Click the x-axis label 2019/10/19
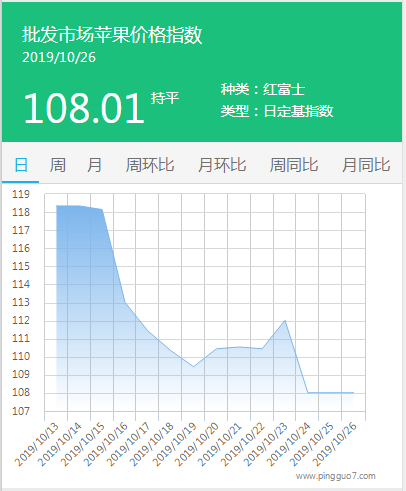This screenshot has width=406, height=491. (x=174, y=445)
